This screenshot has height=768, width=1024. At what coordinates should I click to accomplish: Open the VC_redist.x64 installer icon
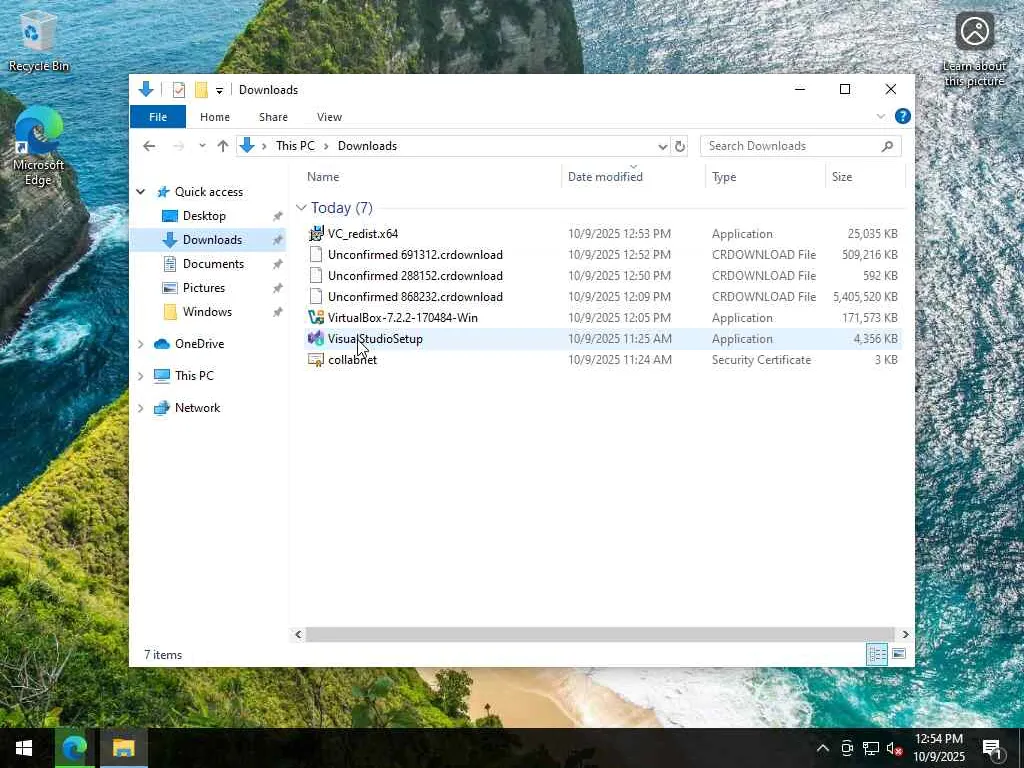tap(316, 233)
